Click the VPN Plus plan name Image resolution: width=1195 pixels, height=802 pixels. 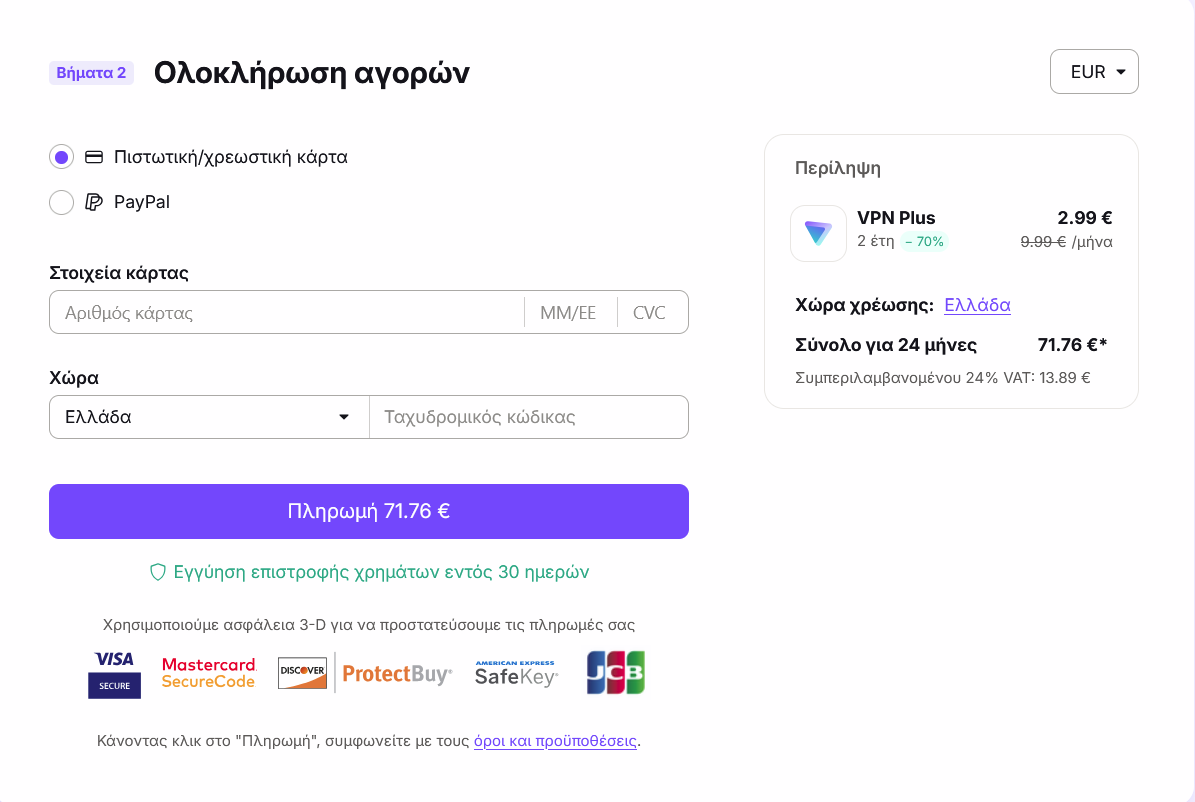coord(896,218)
